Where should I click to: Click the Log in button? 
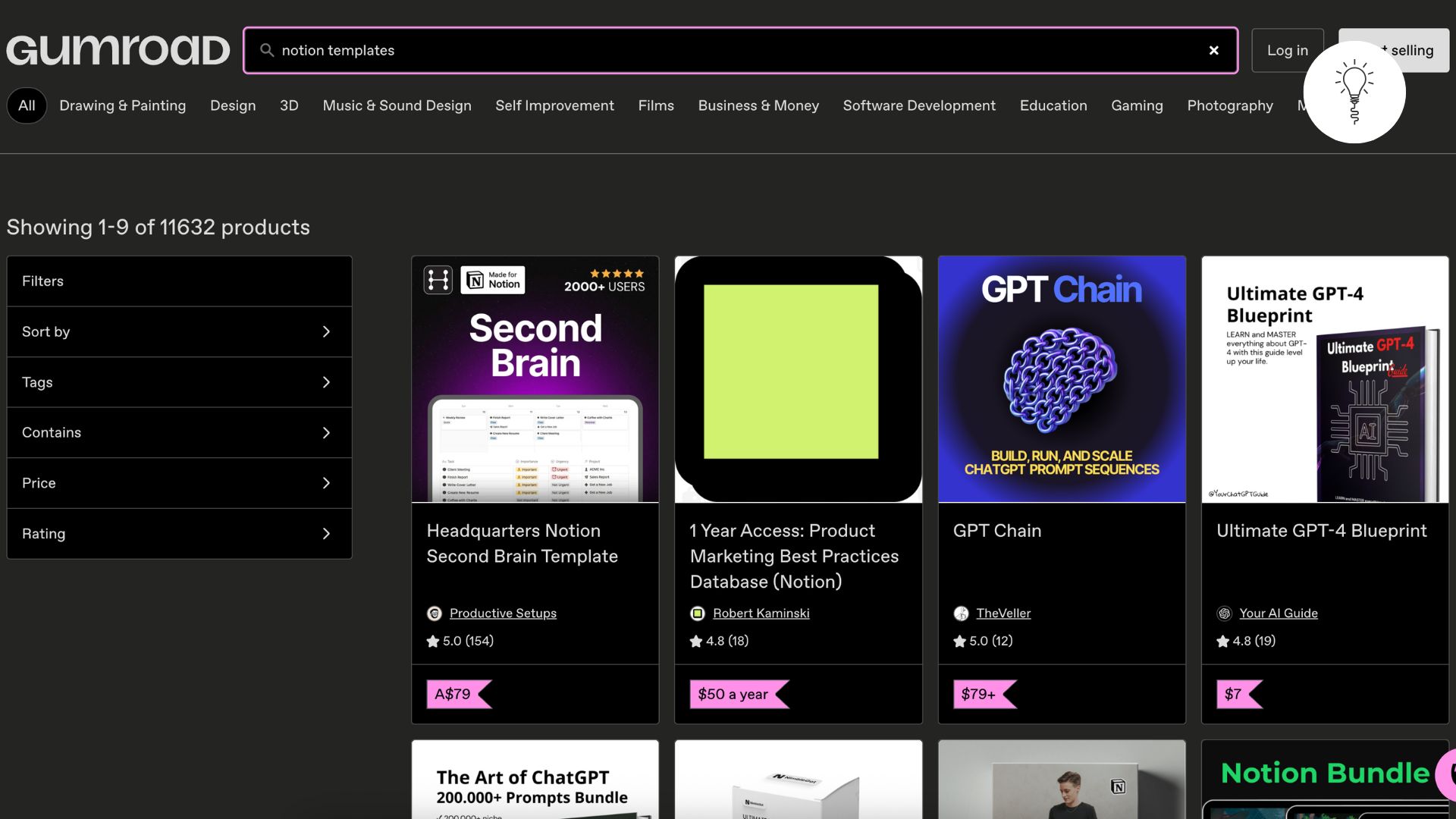(1287, 50)
